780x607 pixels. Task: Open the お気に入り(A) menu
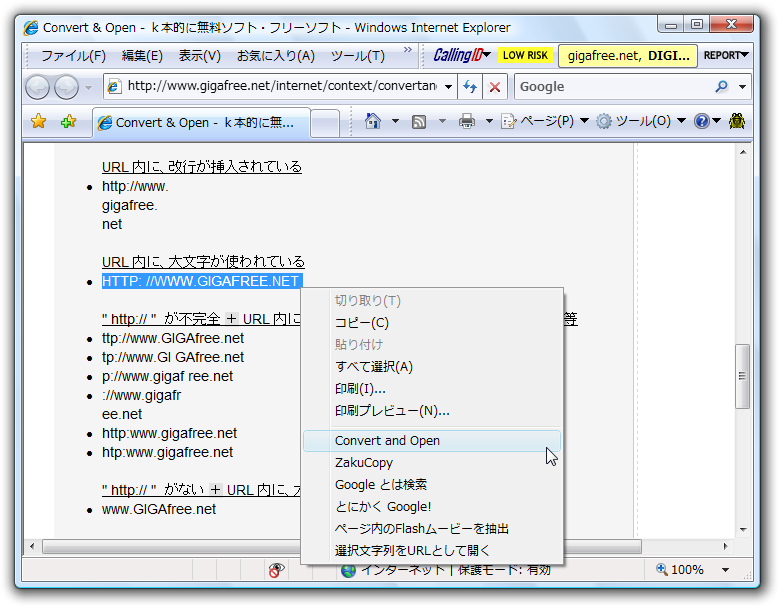(x=276, y=56)
